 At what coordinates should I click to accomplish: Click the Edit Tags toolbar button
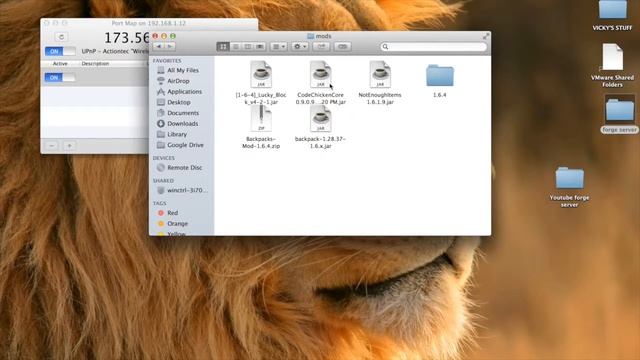coord(342,47)
